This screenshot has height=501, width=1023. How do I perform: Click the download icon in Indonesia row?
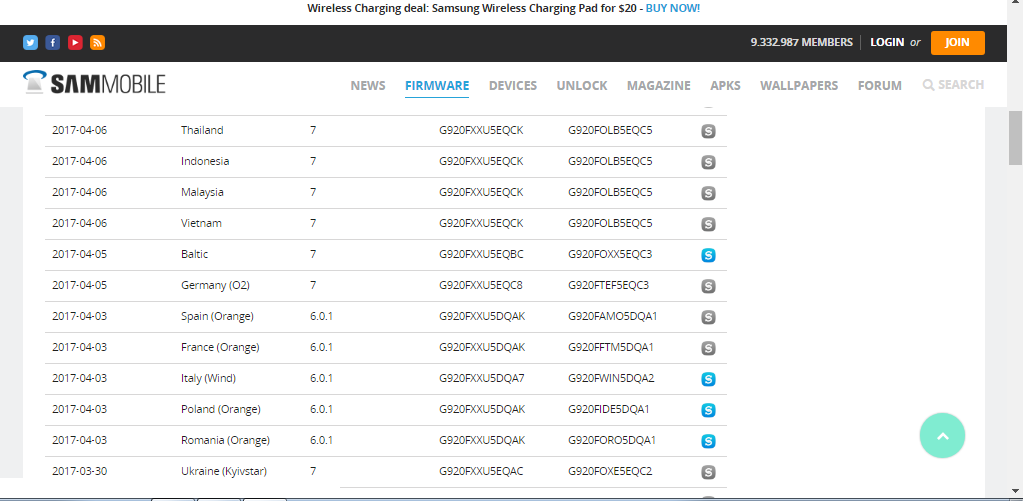(x=708, y=162)
